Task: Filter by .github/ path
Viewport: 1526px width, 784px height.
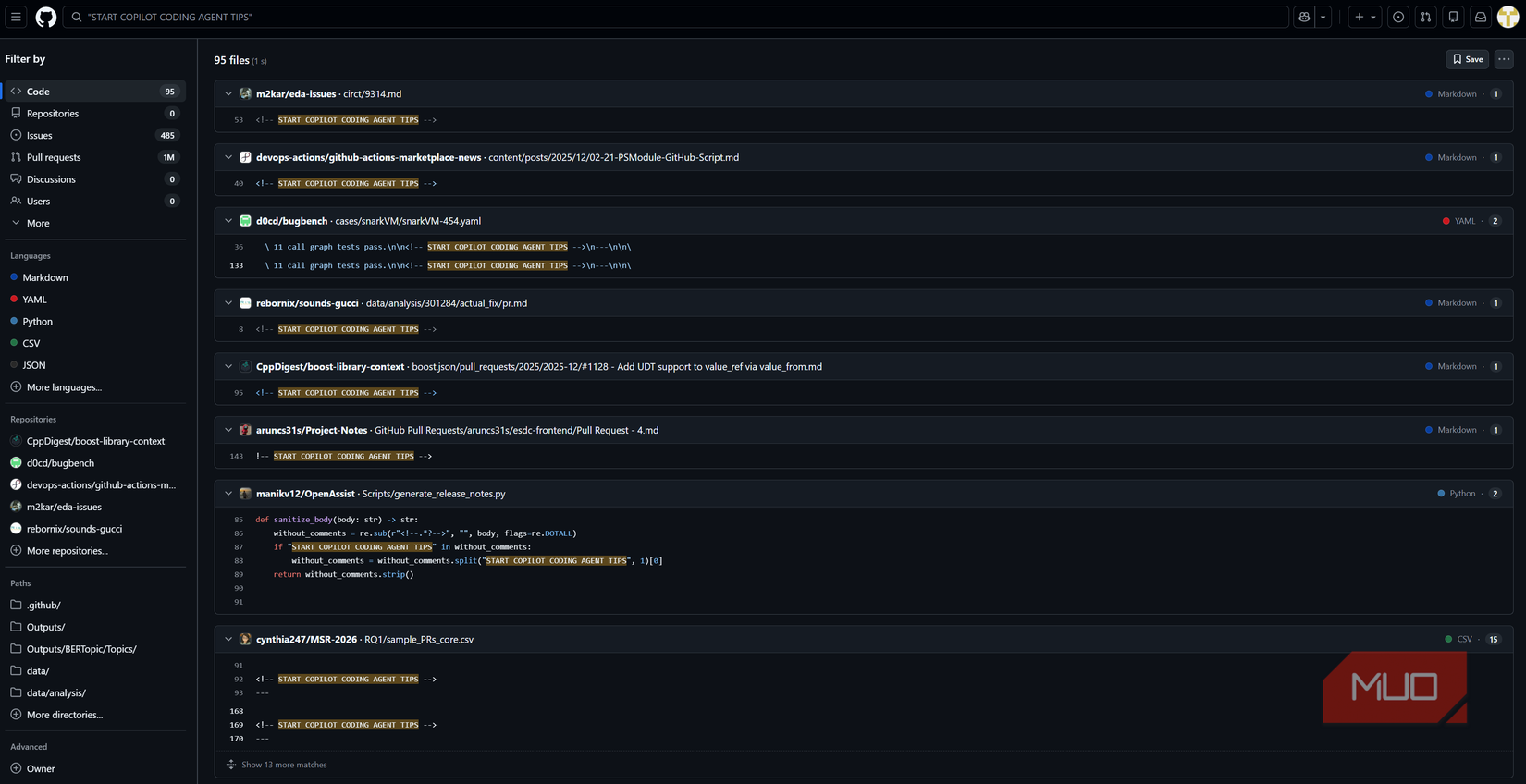Action: [x=95, y=606]
